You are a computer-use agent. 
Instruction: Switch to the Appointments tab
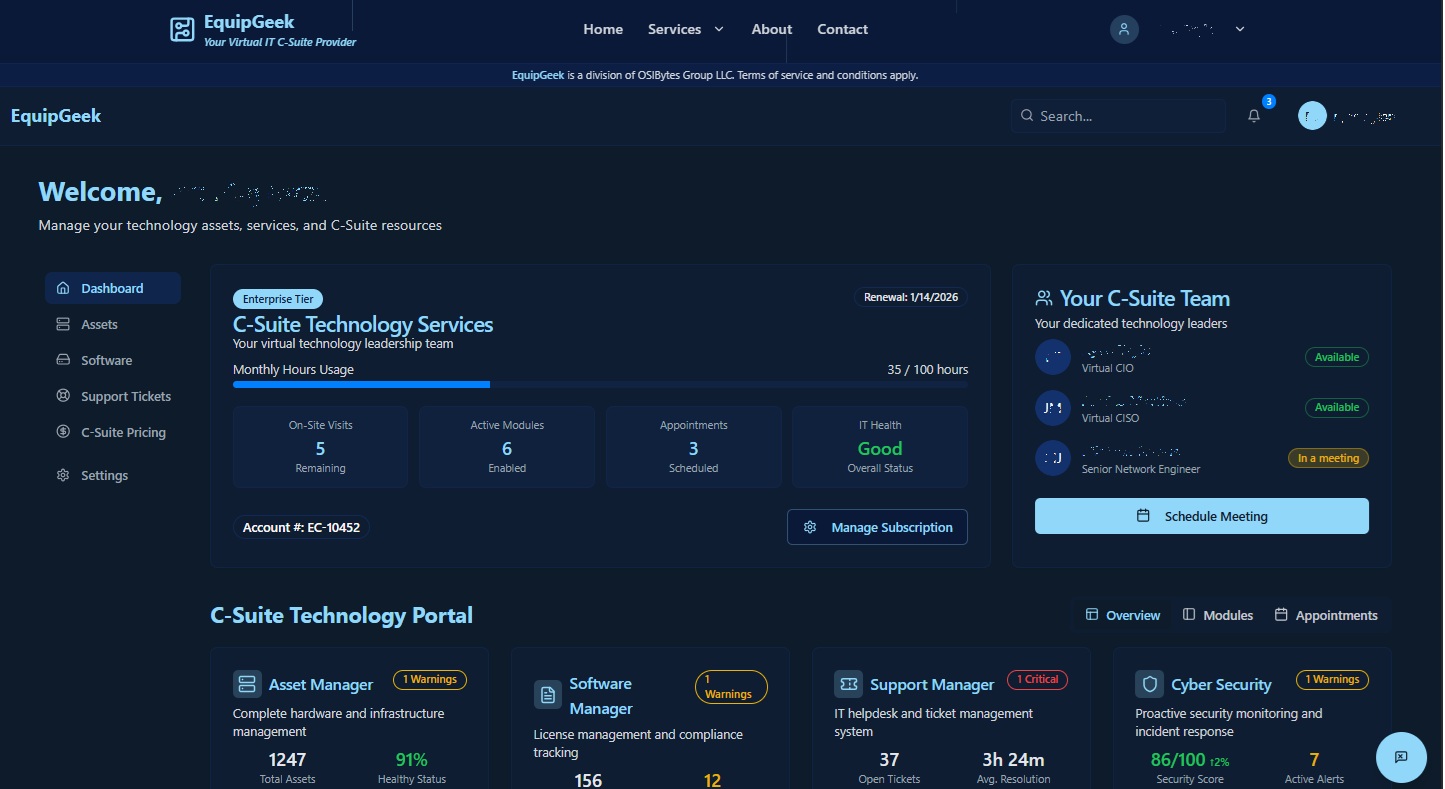point(1326,615)
